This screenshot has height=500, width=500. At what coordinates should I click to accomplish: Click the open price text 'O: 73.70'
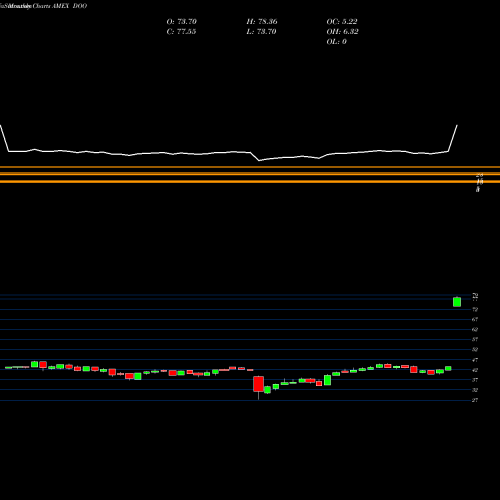click(x=182, y=22)
